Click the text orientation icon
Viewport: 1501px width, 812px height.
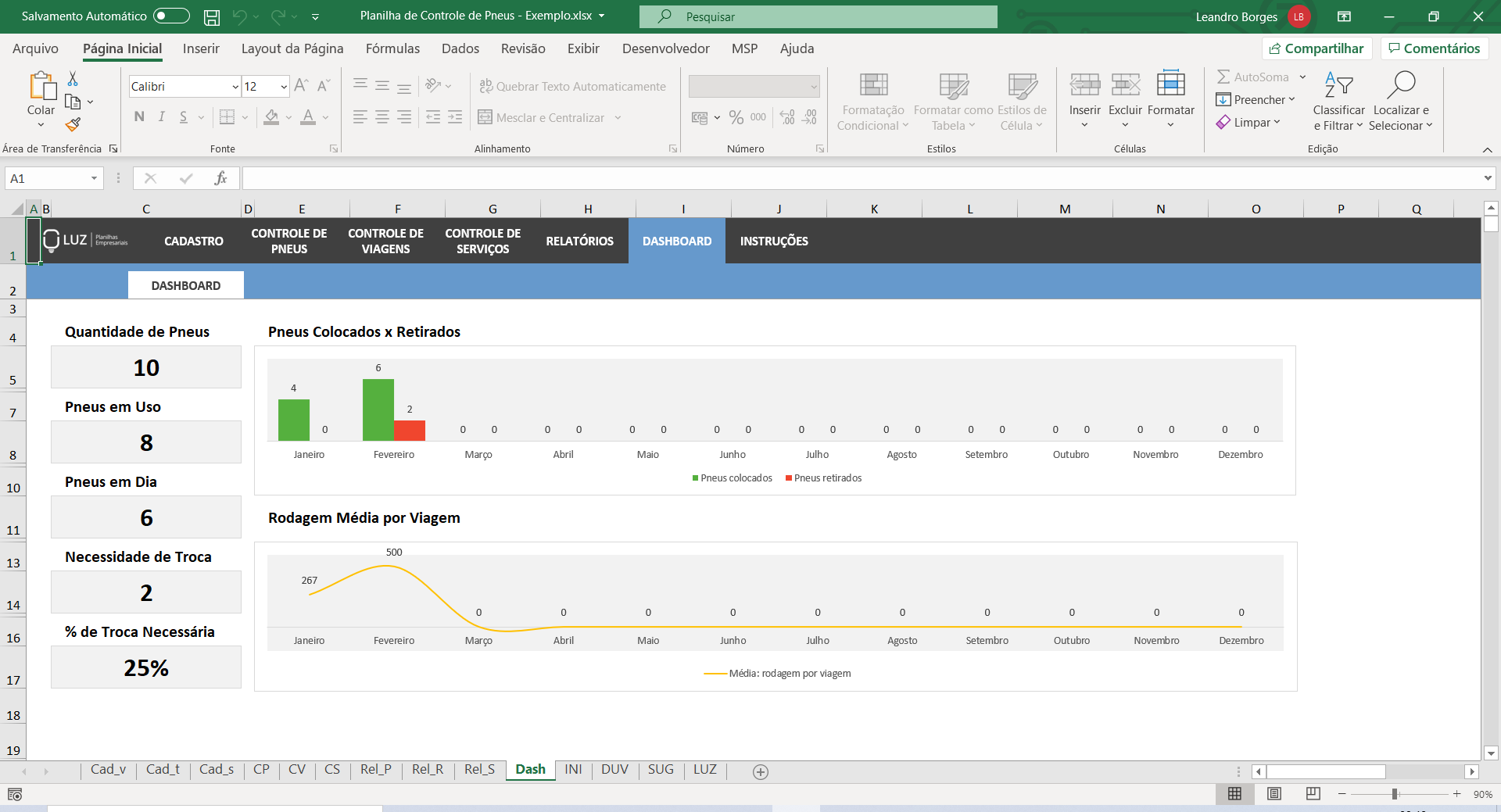click(x=433, y=85)
